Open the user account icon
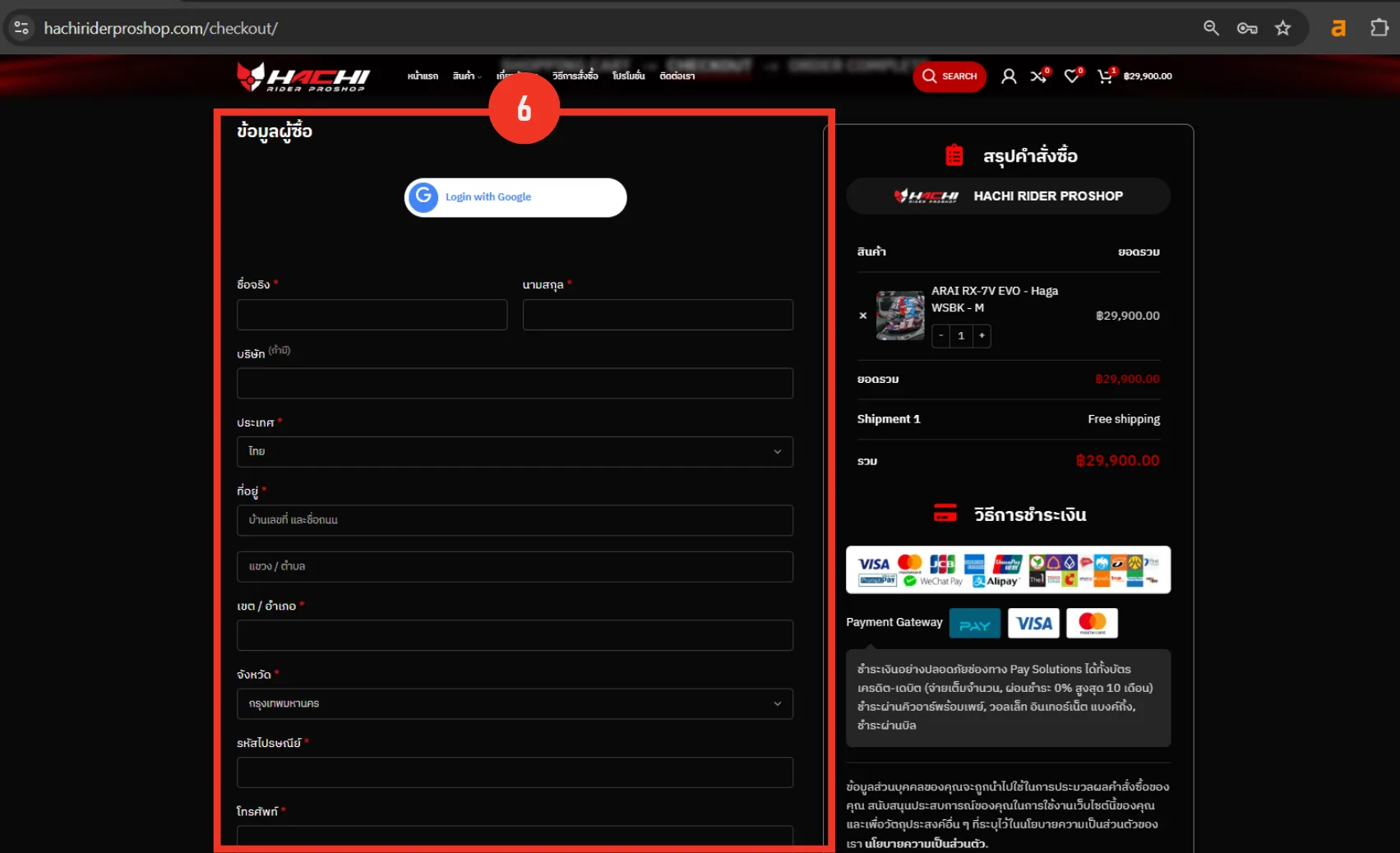This screenshot has width=1400, height=853. pyautogui.click(x=1009, y=76)
